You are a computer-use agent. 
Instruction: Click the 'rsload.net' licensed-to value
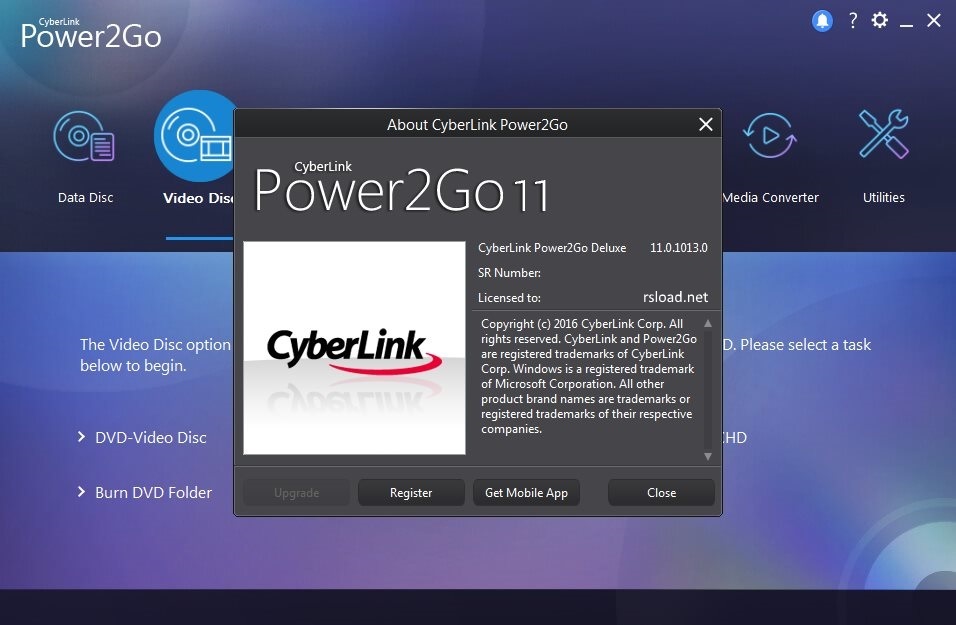(x=675, y=297)
